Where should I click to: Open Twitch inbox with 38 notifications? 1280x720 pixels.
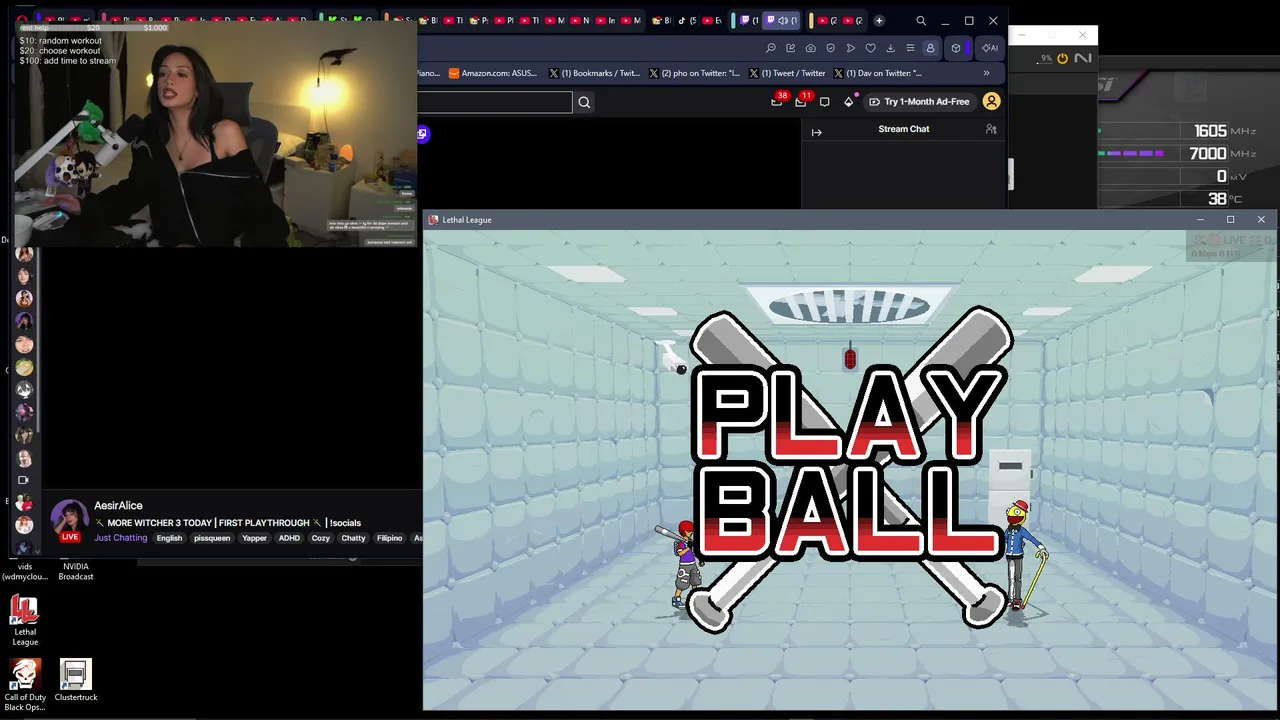(777, 101)
